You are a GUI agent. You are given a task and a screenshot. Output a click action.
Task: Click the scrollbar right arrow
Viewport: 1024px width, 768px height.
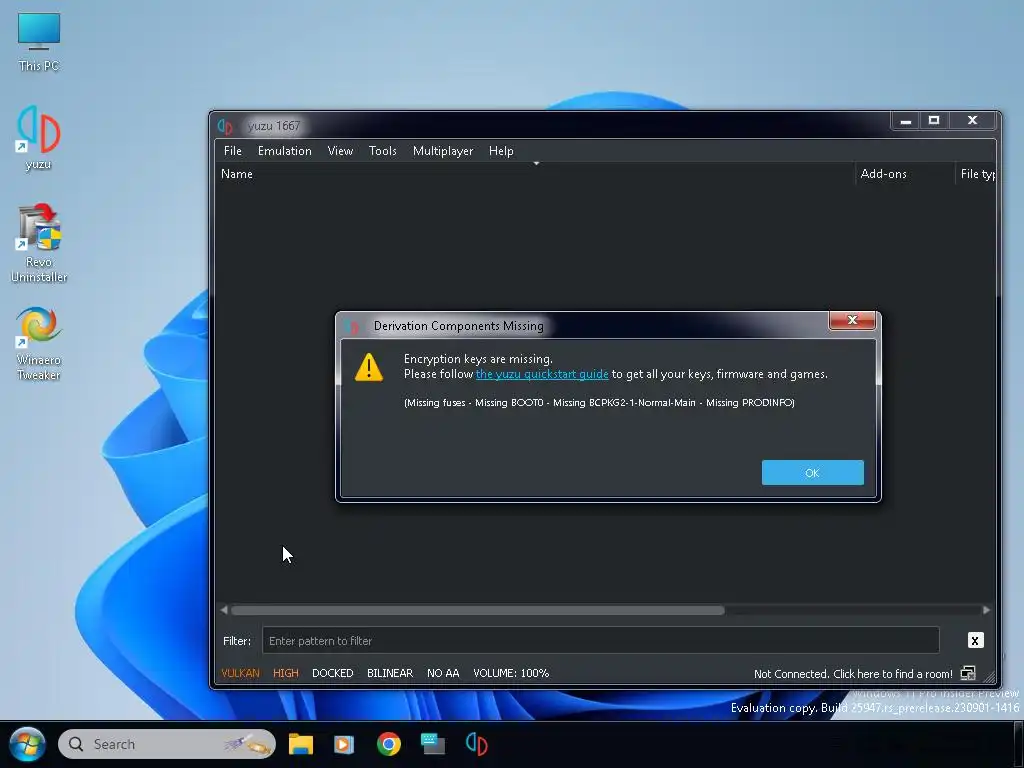pos(986,610)
